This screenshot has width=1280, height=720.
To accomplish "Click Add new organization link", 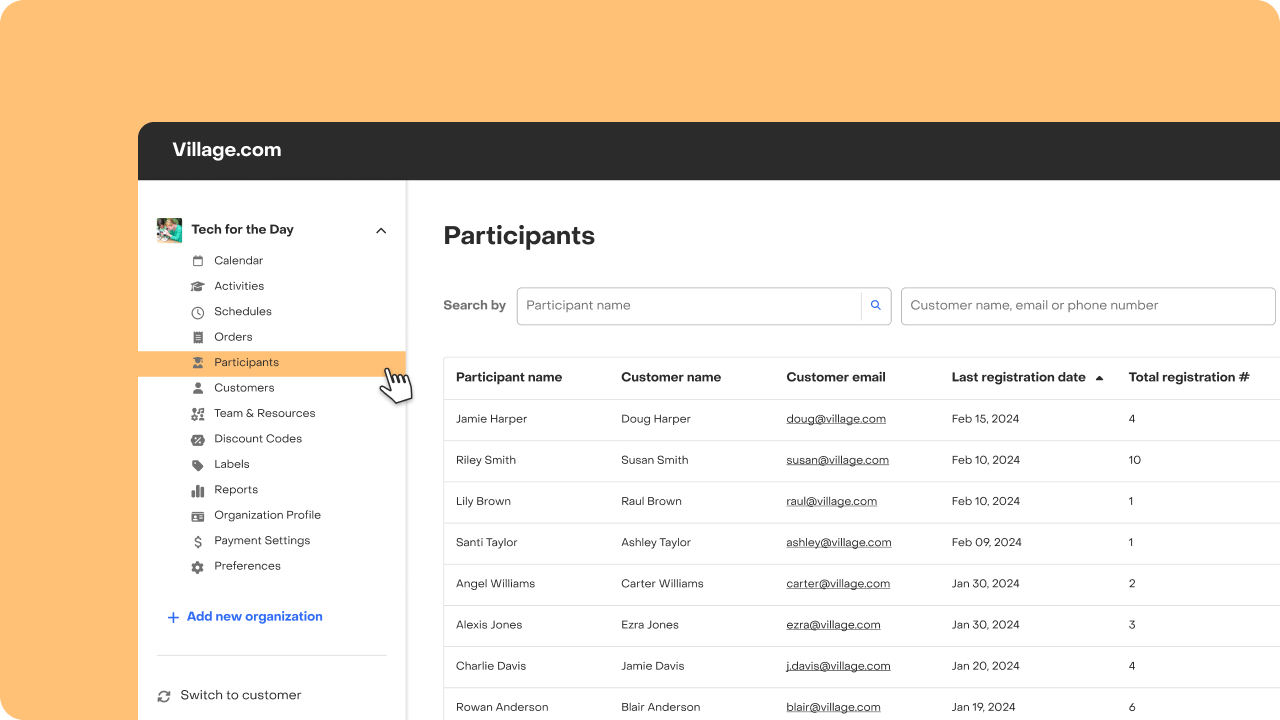I will click(x=255, y=617).
